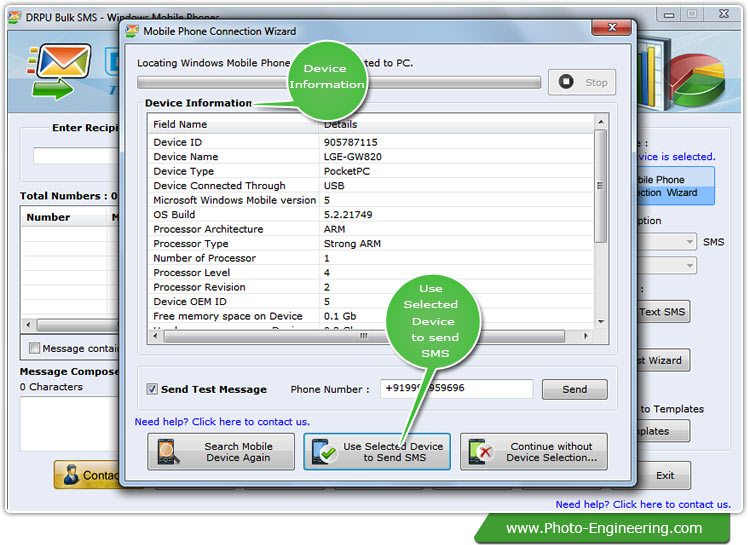Click the Details column header
Viewport: 748px width, 545px height.
[x=456, y=124]
